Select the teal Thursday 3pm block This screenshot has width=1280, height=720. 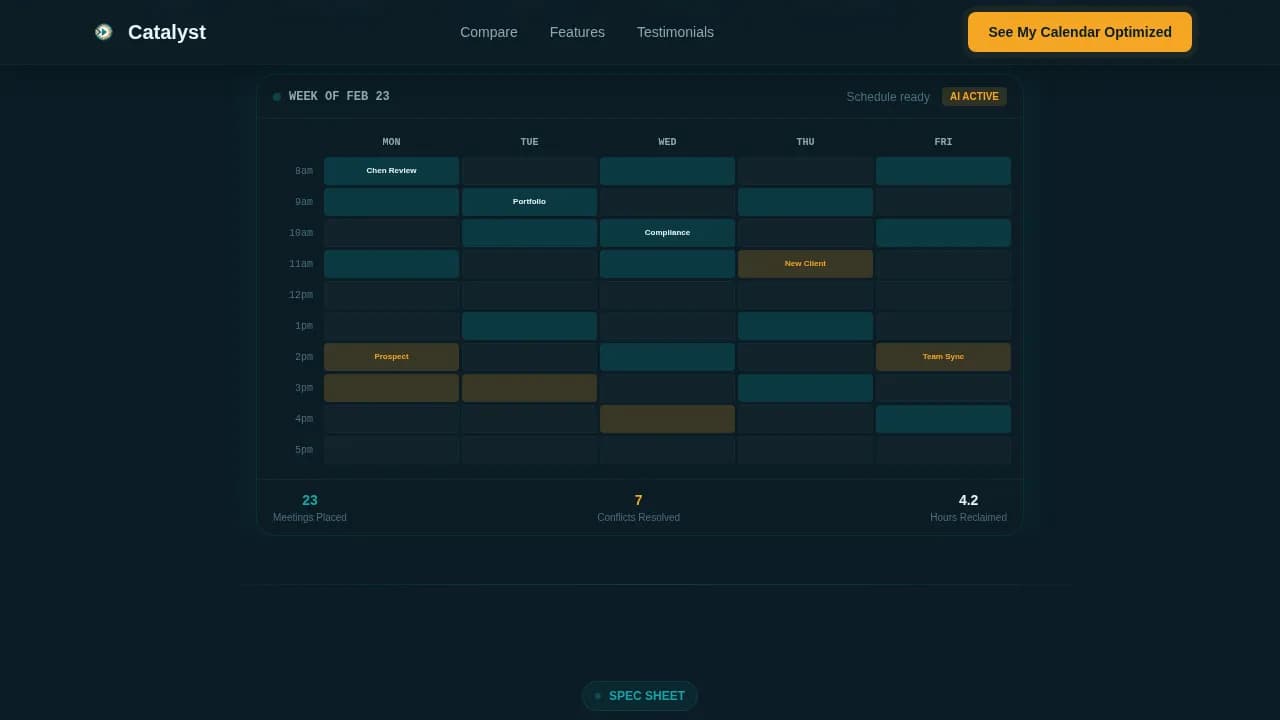point(805,388)
